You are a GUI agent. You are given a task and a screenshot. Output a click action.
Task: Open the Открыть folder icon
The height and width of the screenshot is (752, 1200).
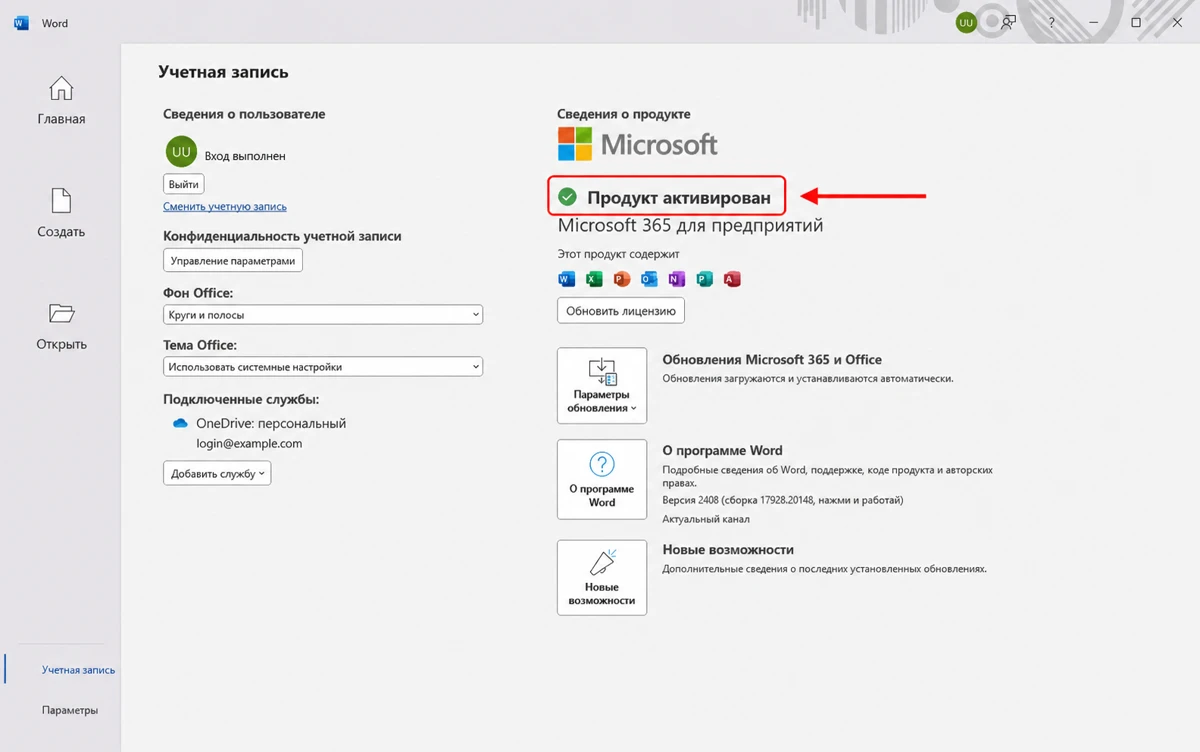[61, 313]
